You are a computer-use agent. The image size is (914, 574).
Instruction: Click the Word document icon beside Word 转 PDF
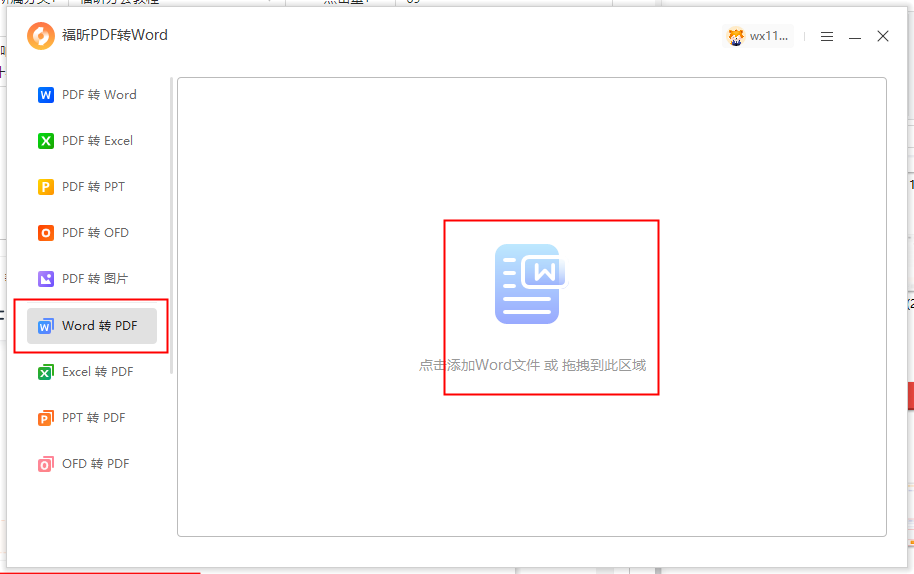coord(46,326)
